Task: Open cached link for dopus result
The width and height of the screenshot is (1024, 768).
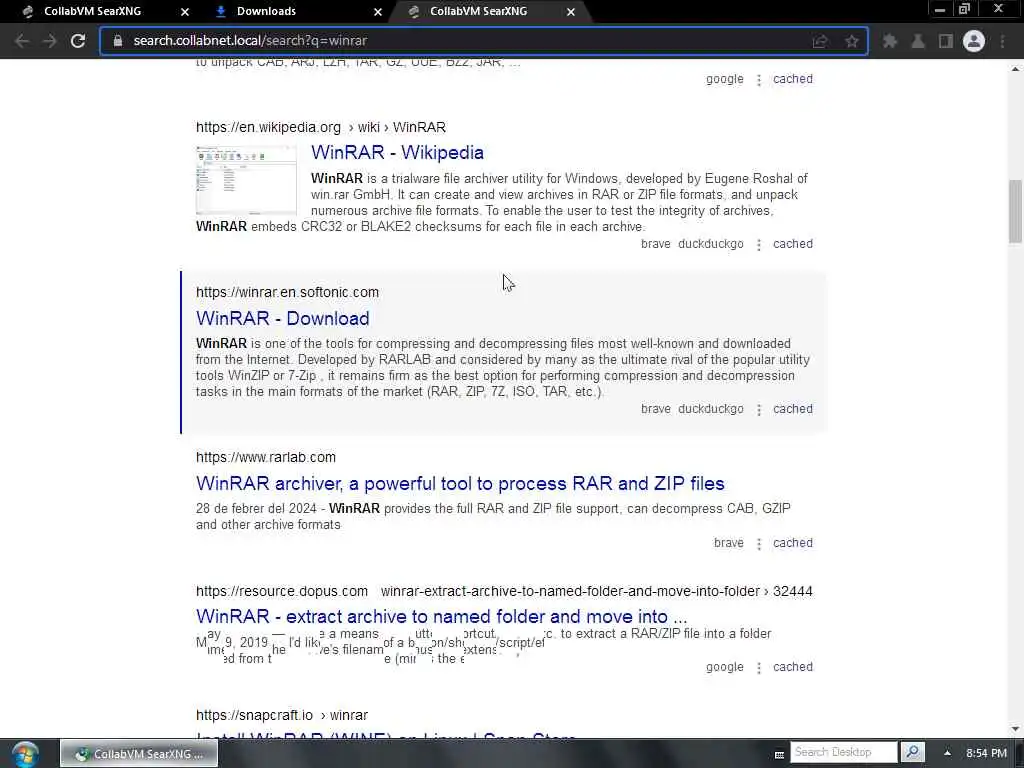Action: coord(793,667)
